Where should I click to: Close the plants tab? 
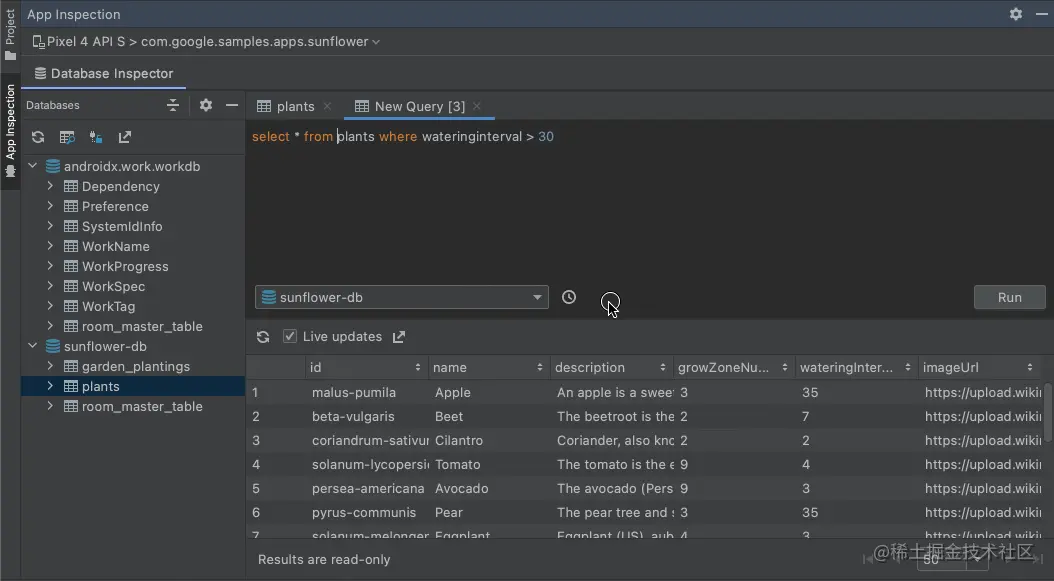click(327, 106)
